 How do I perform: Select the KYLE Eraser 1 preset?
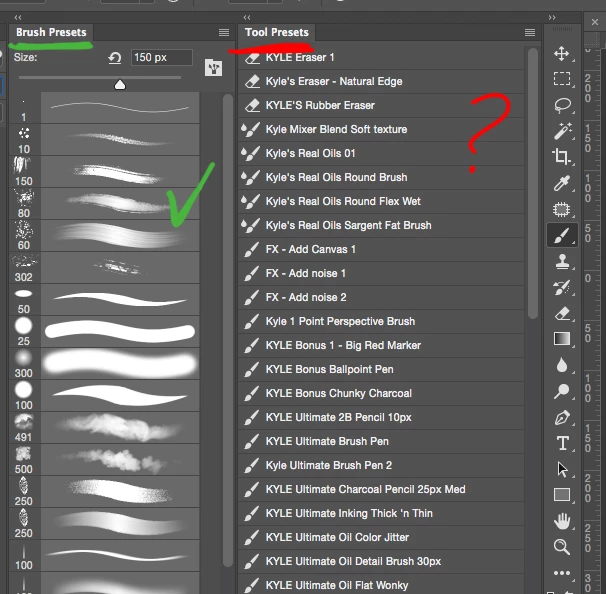[x=381, y=58]
